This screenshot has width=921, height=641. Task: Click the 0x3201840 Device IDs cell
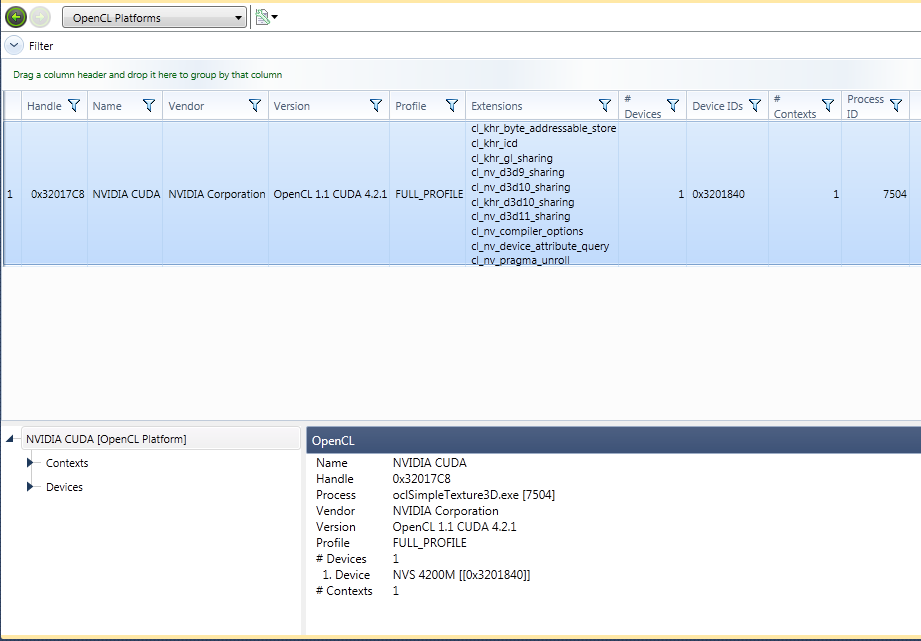[x=716, y=194]
